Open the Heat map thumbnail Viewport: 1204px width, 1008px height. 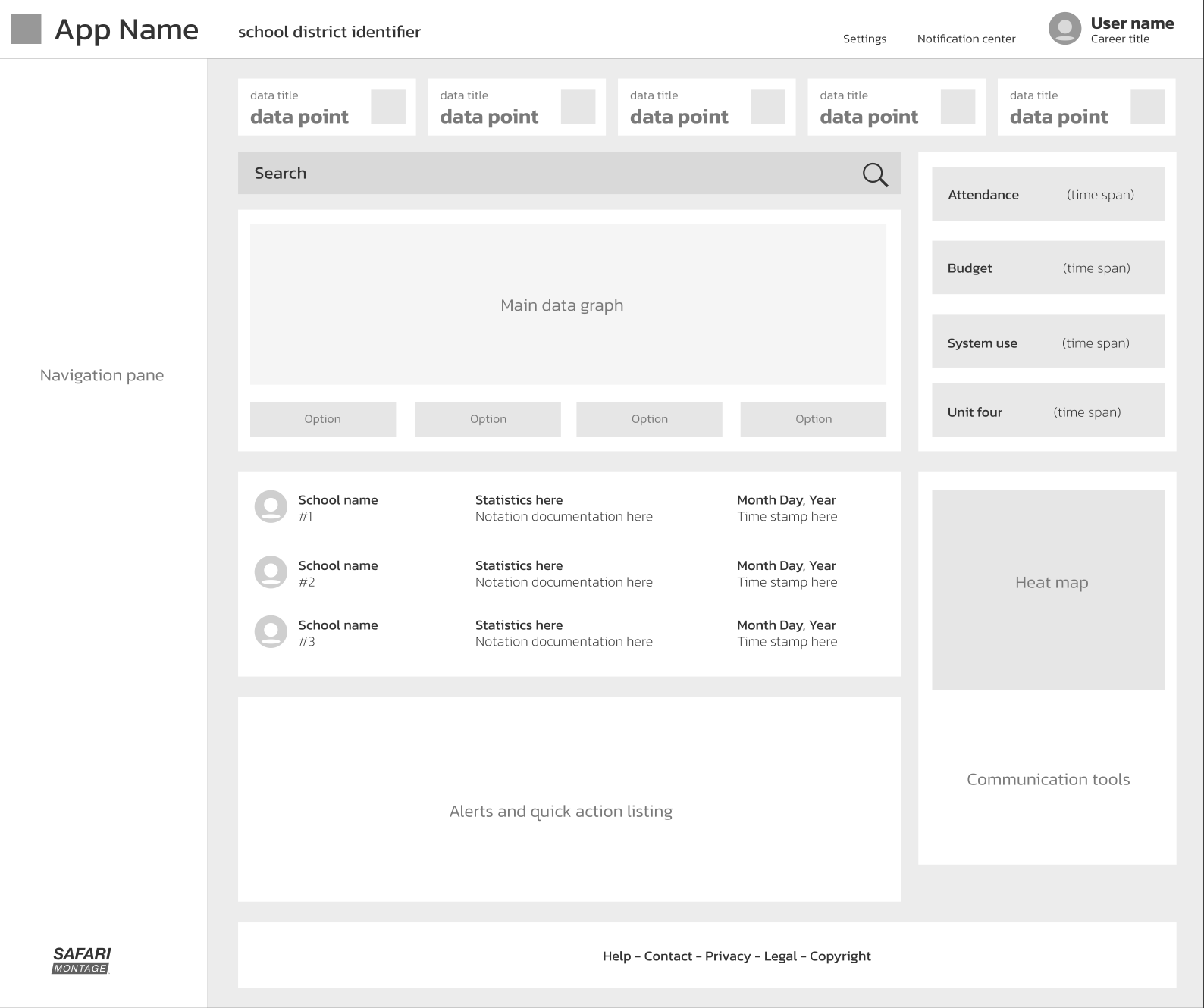(1048, 590)
